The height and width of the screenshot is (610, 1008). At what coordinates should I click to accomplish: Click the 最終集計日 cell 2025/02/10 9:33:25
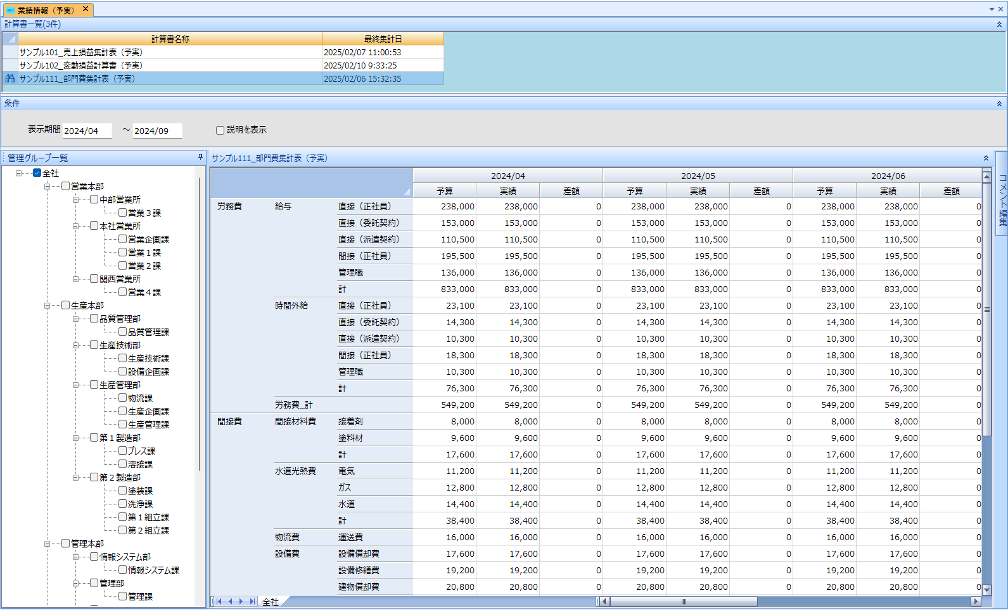383,66
